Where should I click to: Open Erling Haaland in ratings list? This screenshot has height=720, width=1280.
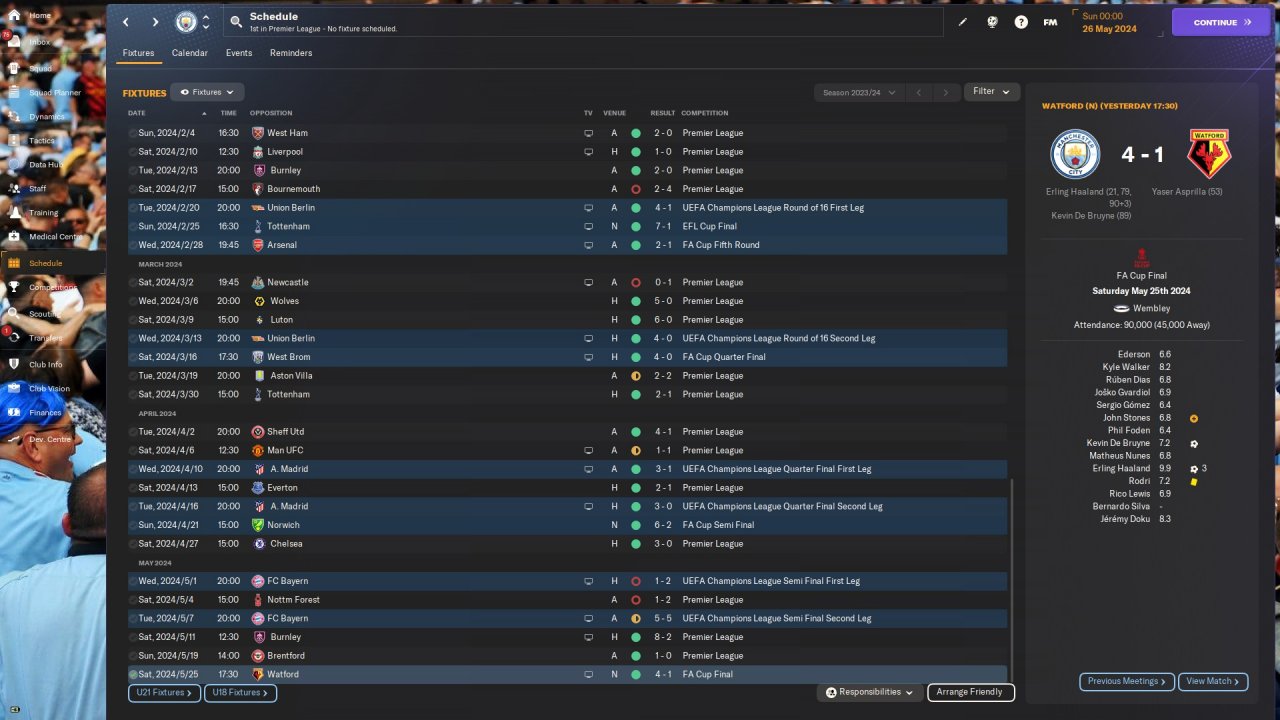(x=1121, y=468)
